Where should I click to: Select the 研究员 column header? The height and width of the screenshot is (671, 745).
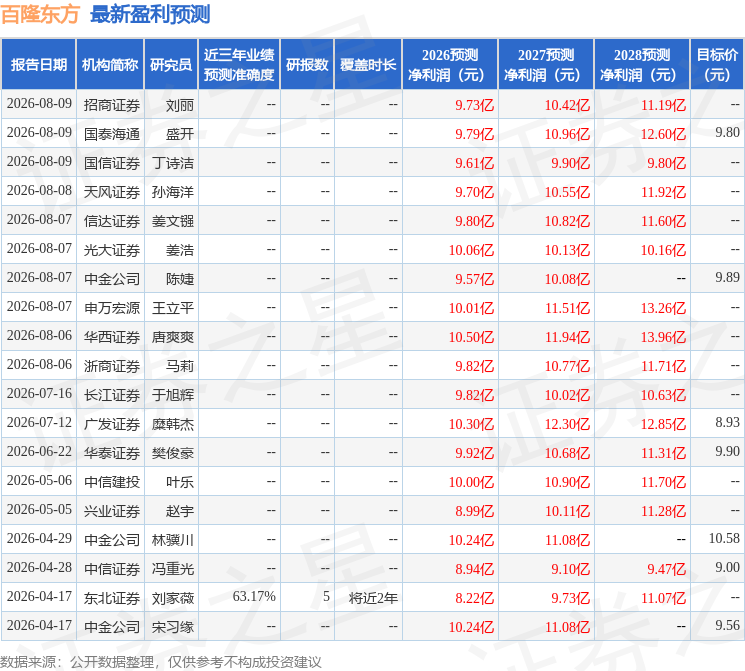click(171, 64)
